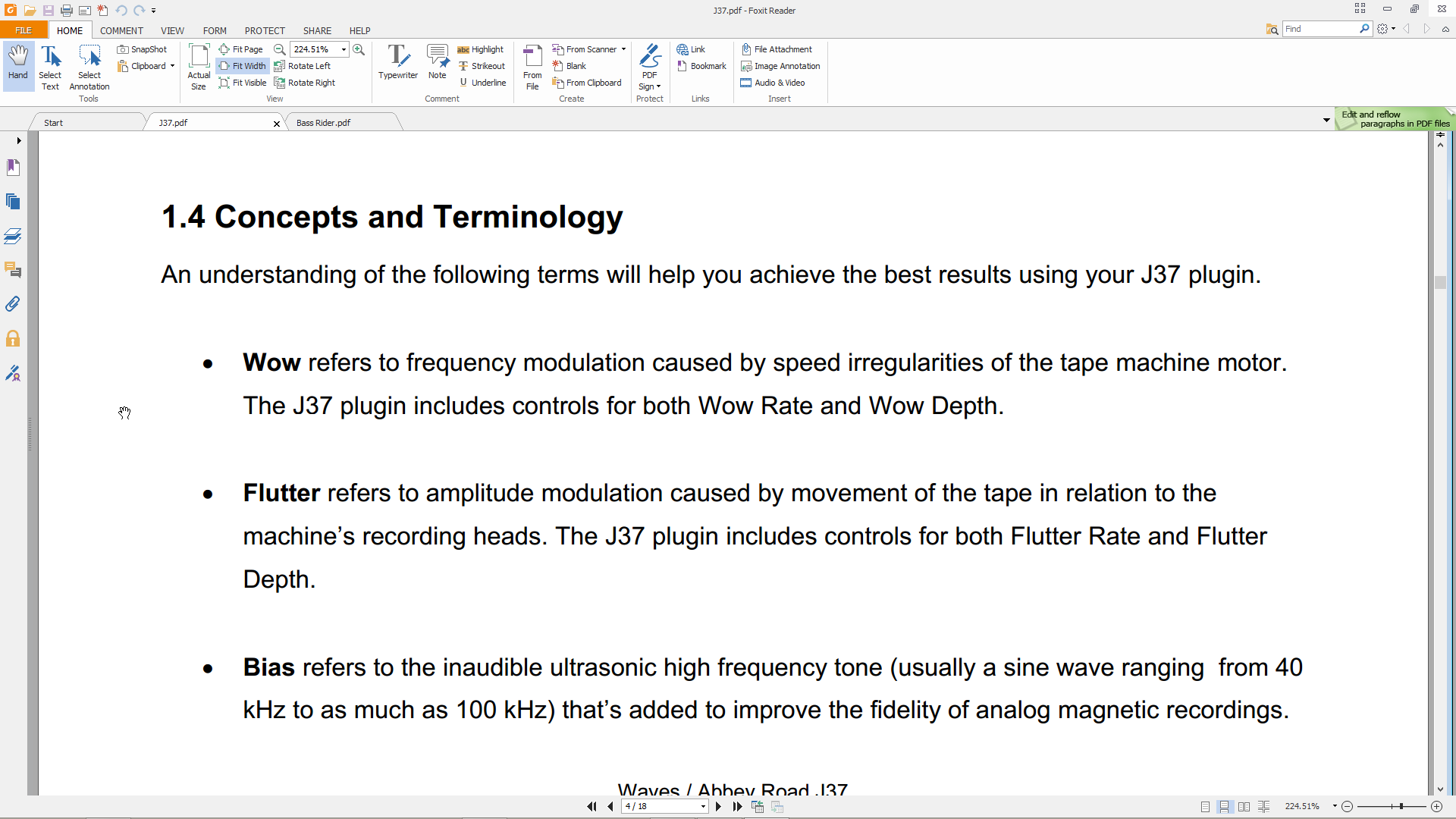This screenshot has height=819, width=1456.
Task: Open the bookmarks panel in sidebar
Action: [13, 167]
